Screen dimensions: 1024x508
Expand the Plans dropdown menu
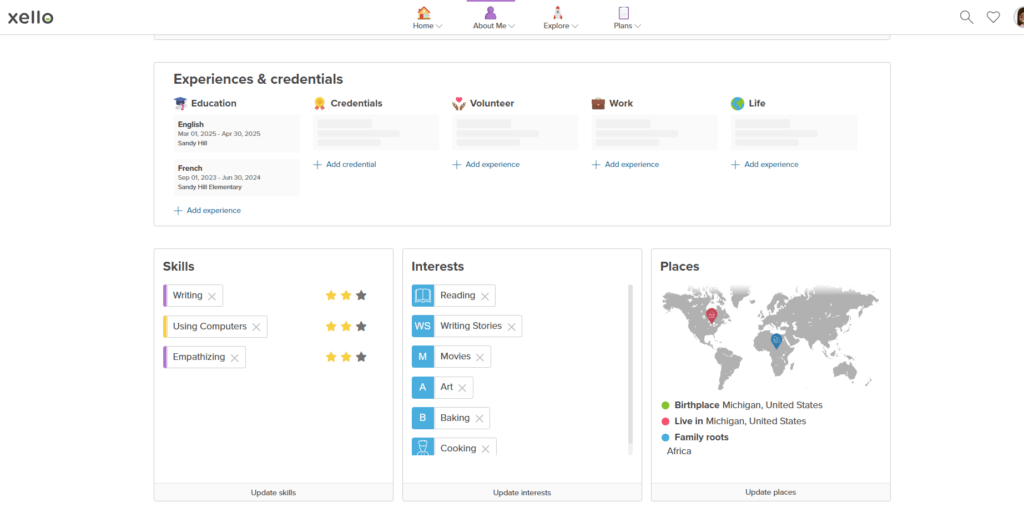[x=627, y=18]
